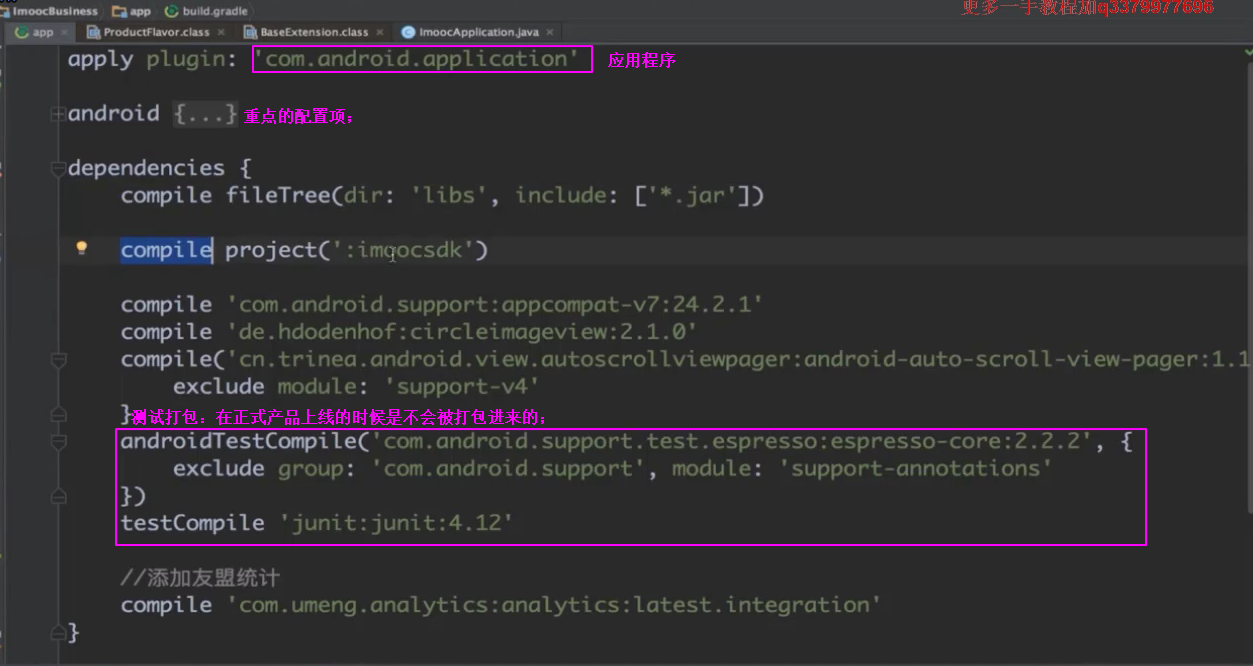Click the build.gradle breadcrumb icon
Viewport: 1253px width, 666px height.
click(x=171, y=11)
